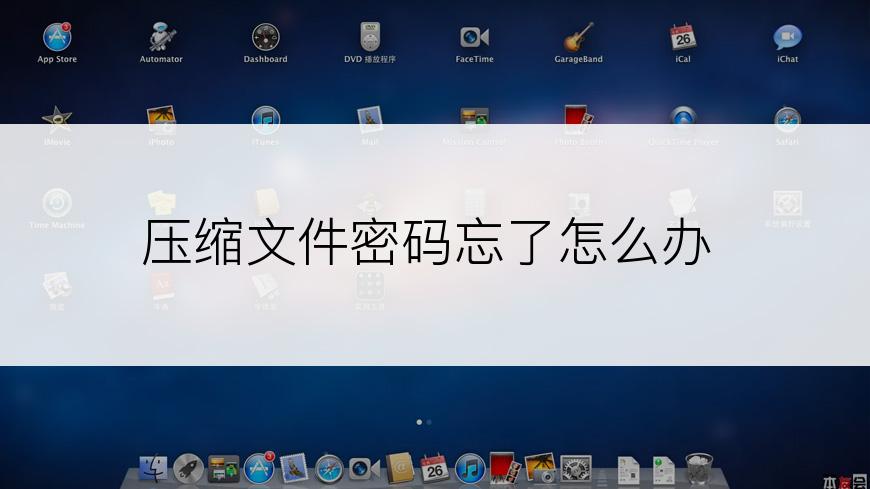Open FaceTime camera icon in the Dock
The height and width of the screenshot is (489, 870).
364,469
